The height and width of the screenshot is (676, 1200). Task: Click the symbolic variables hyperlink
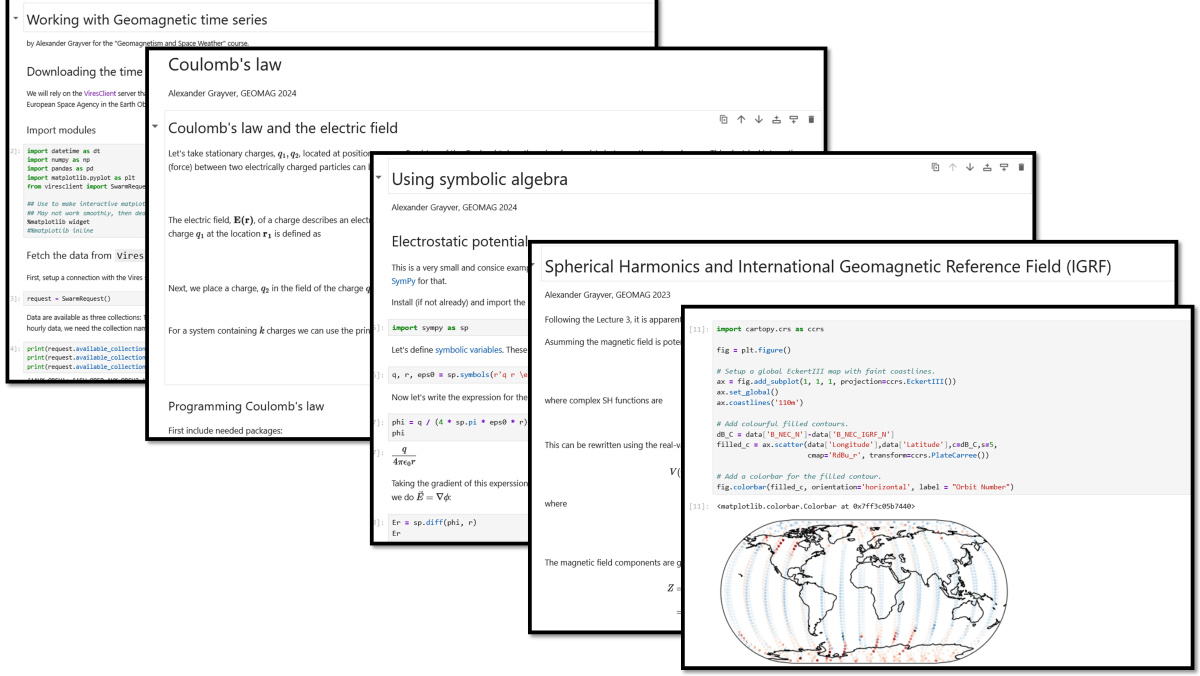pyautogui.click(x=468, y=349)
